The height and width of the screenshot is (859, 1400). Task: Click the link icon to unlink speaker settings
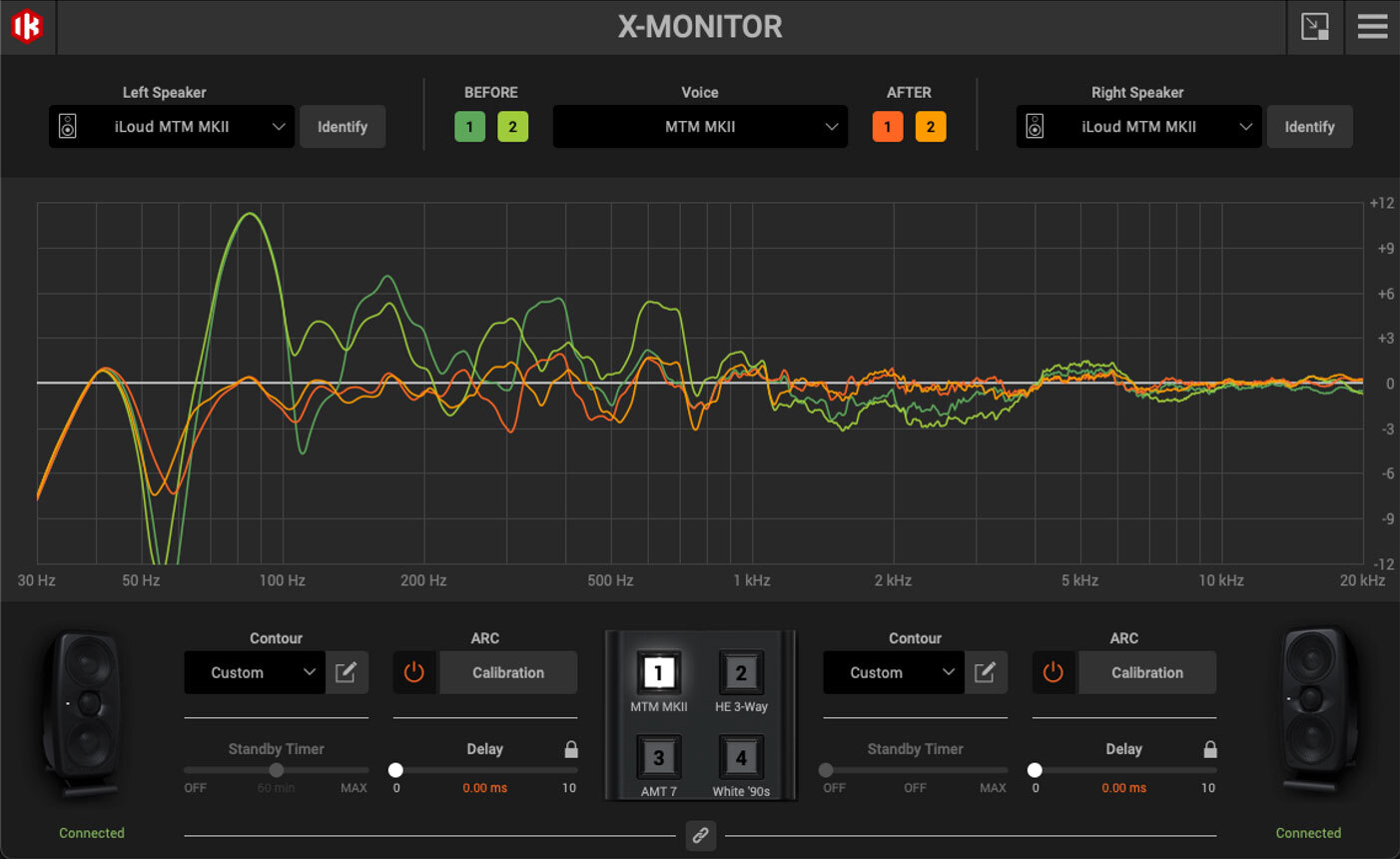[x=700, y=835]
